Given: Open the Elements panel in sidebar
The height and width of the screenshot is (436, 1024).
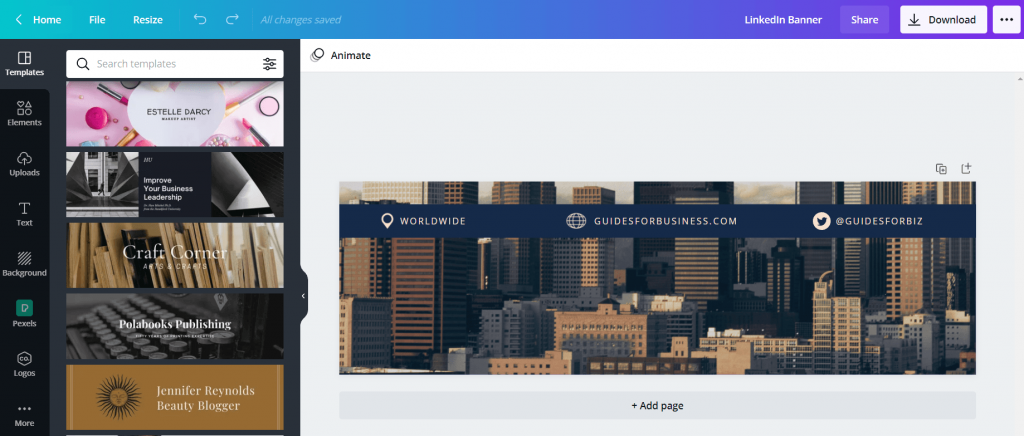Looking at the screenshot, I should coord(24,113).
